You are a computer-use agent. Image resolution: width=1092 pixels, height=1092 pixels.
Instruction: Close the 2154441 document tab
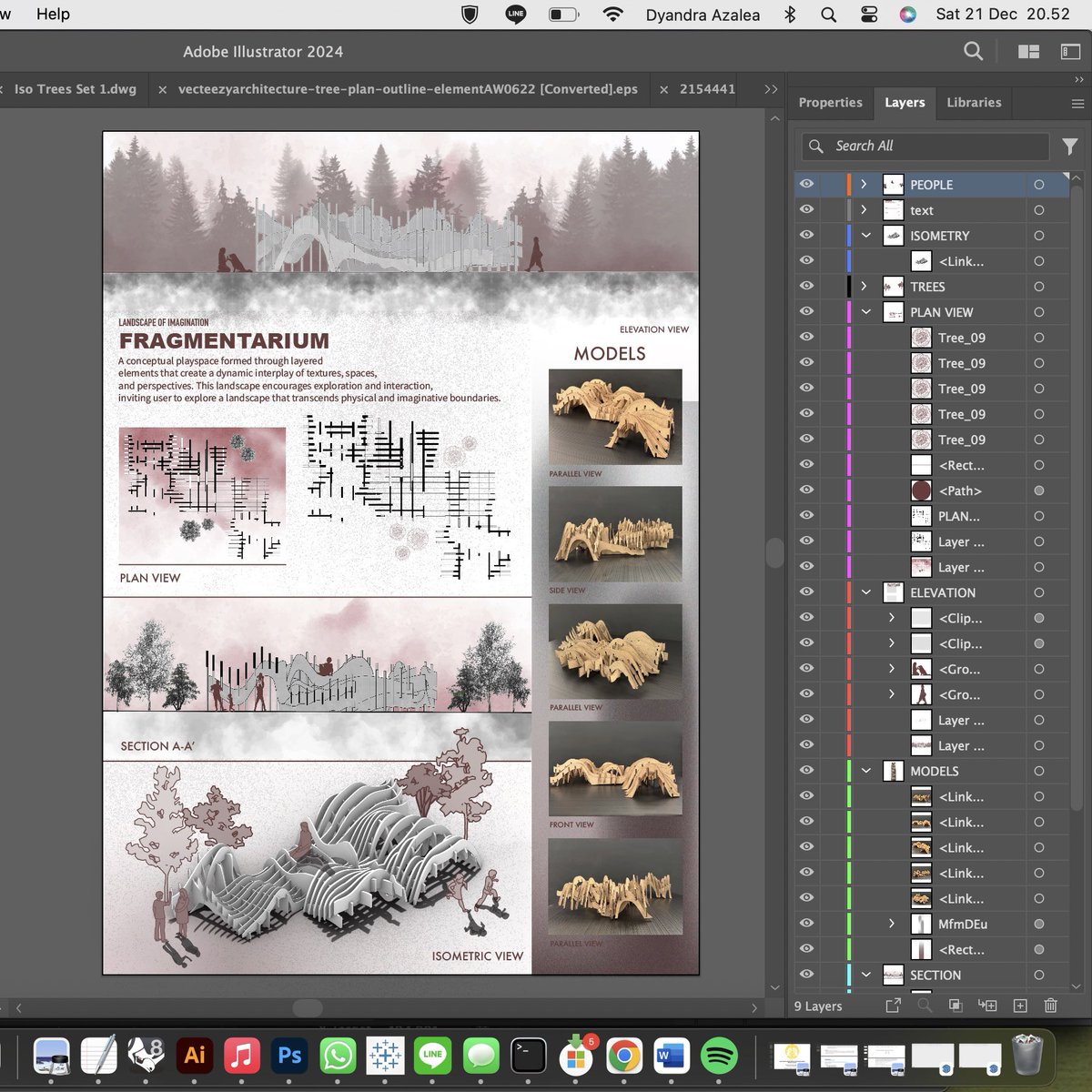click(663, 90)
